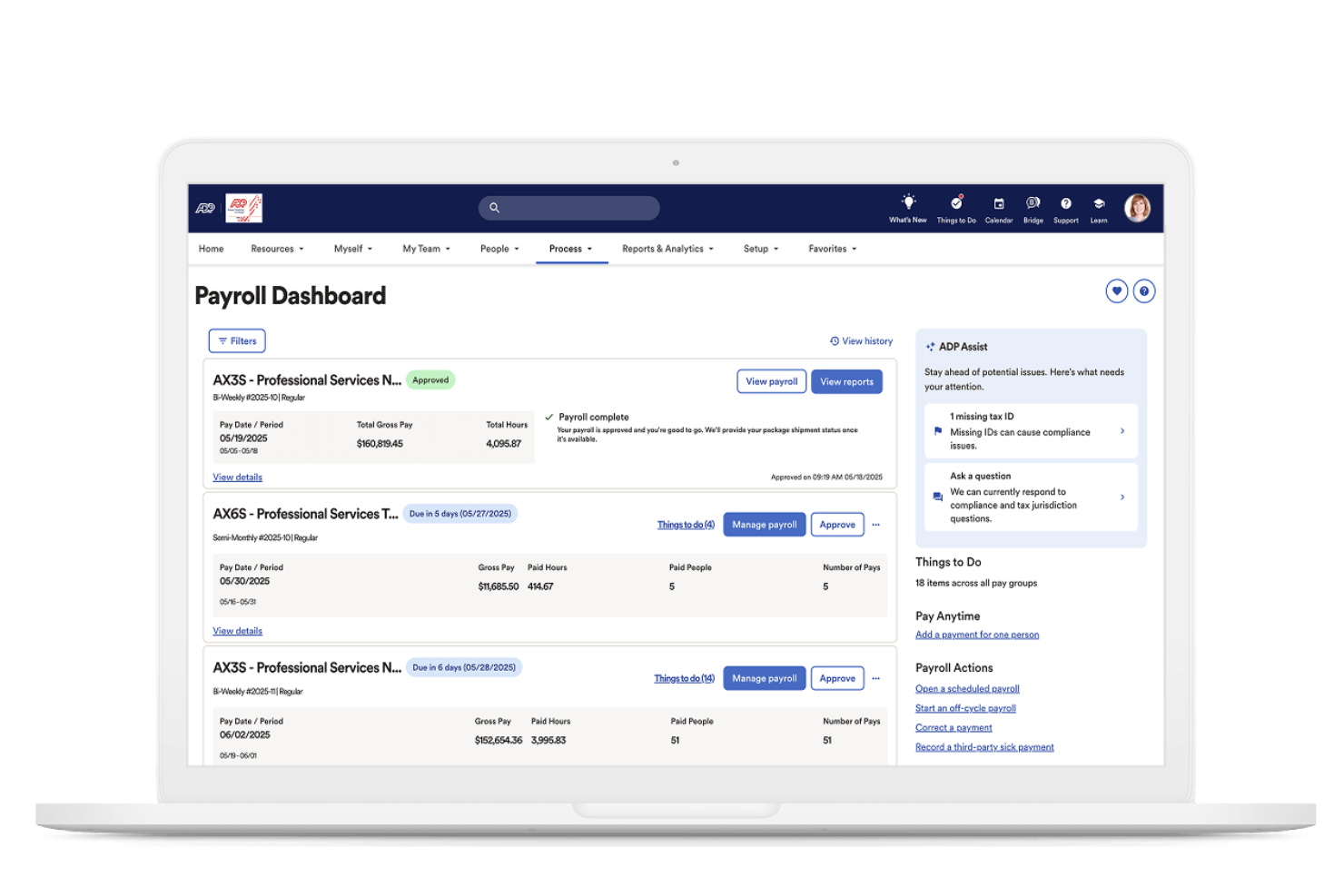Open the Support question mark icon
The width and height of the screenshot is (1344, 896).
(x=1065, y=205)
